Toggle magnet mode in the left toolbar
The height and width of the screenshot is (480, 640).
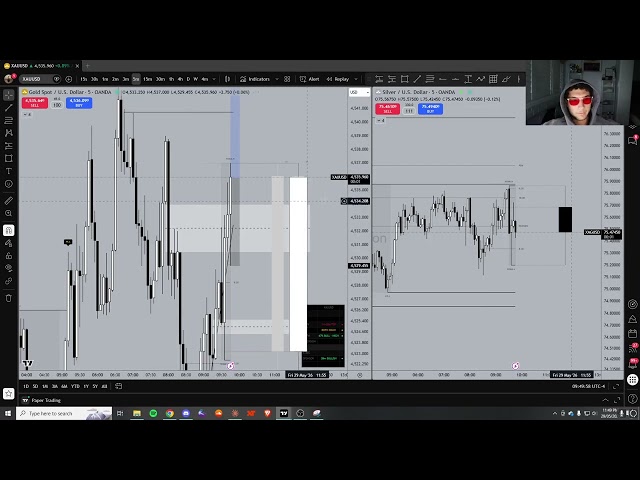(9, 230)
